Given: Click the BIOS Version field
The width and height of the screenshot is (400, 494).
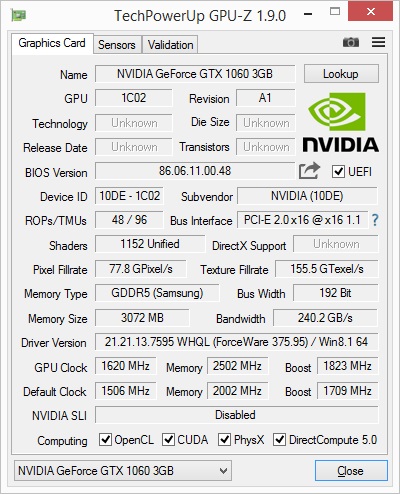Looking at the screenshot, I should coord(195,171).
